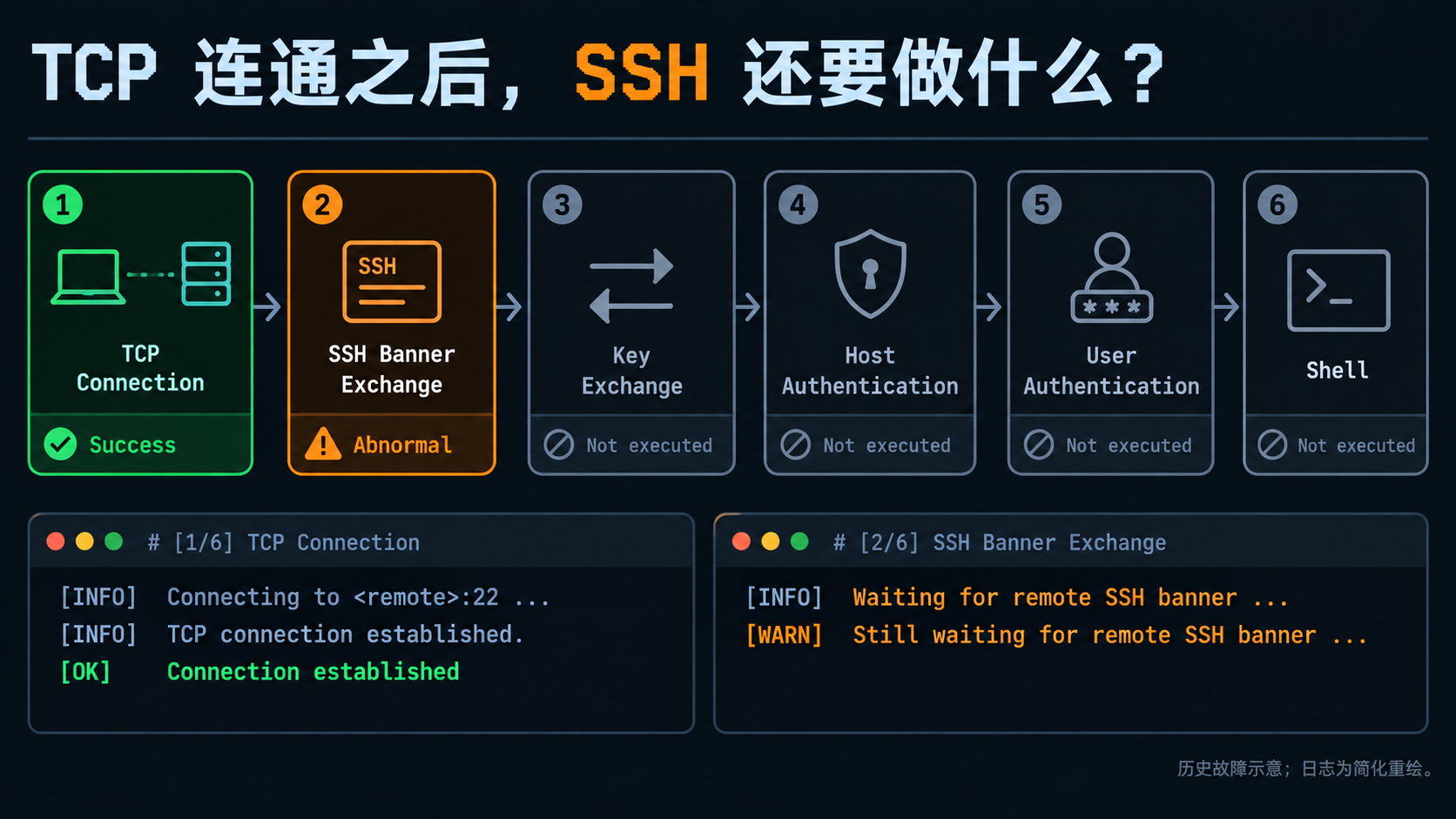Select the 'Shell' step label
Image resolution: width=1456 pixels, height=819 pixels.
1338,370
